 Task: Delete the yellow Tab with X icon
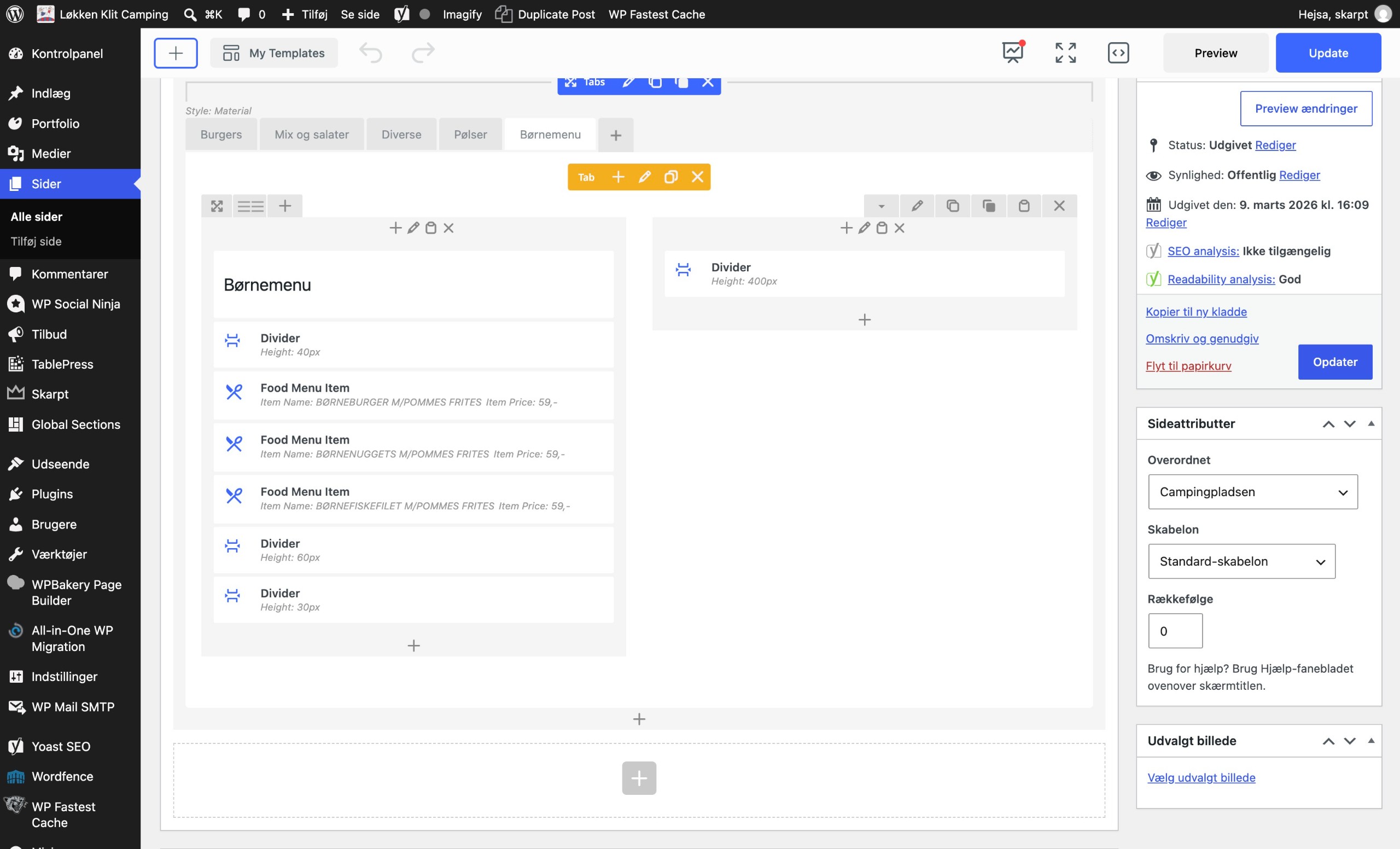[x=697, y=177]
